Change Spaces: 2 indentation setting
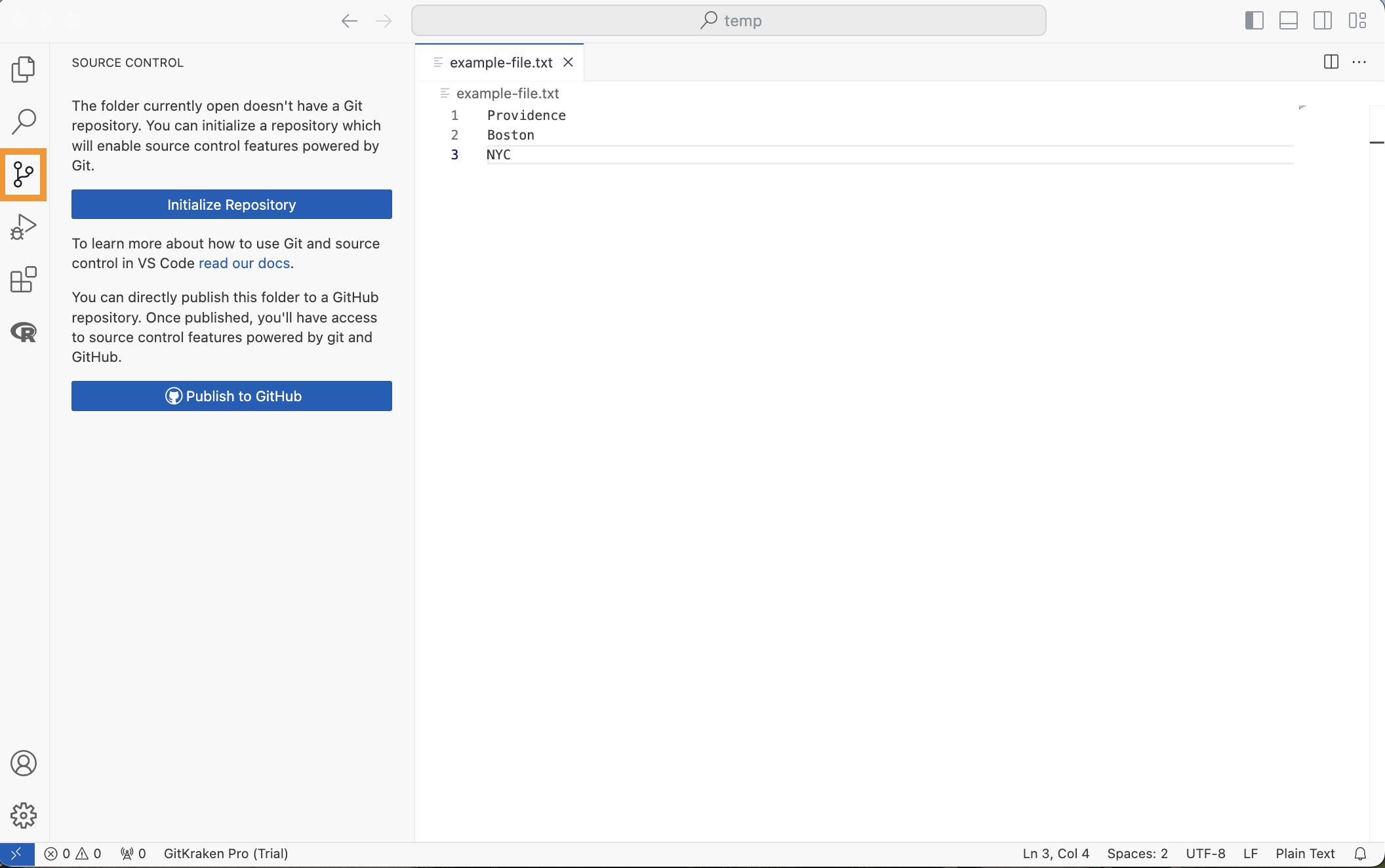 (1137, 854)
